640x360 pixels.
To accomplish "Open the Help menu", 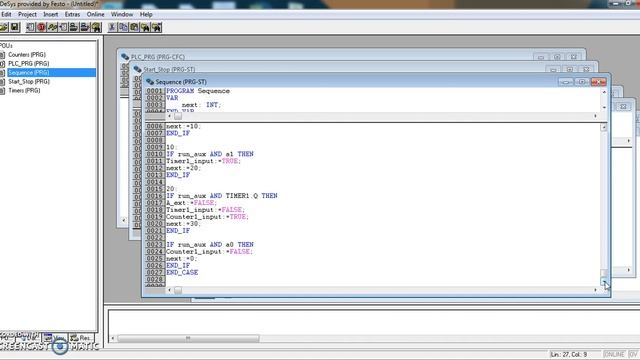I will [146, 14].
